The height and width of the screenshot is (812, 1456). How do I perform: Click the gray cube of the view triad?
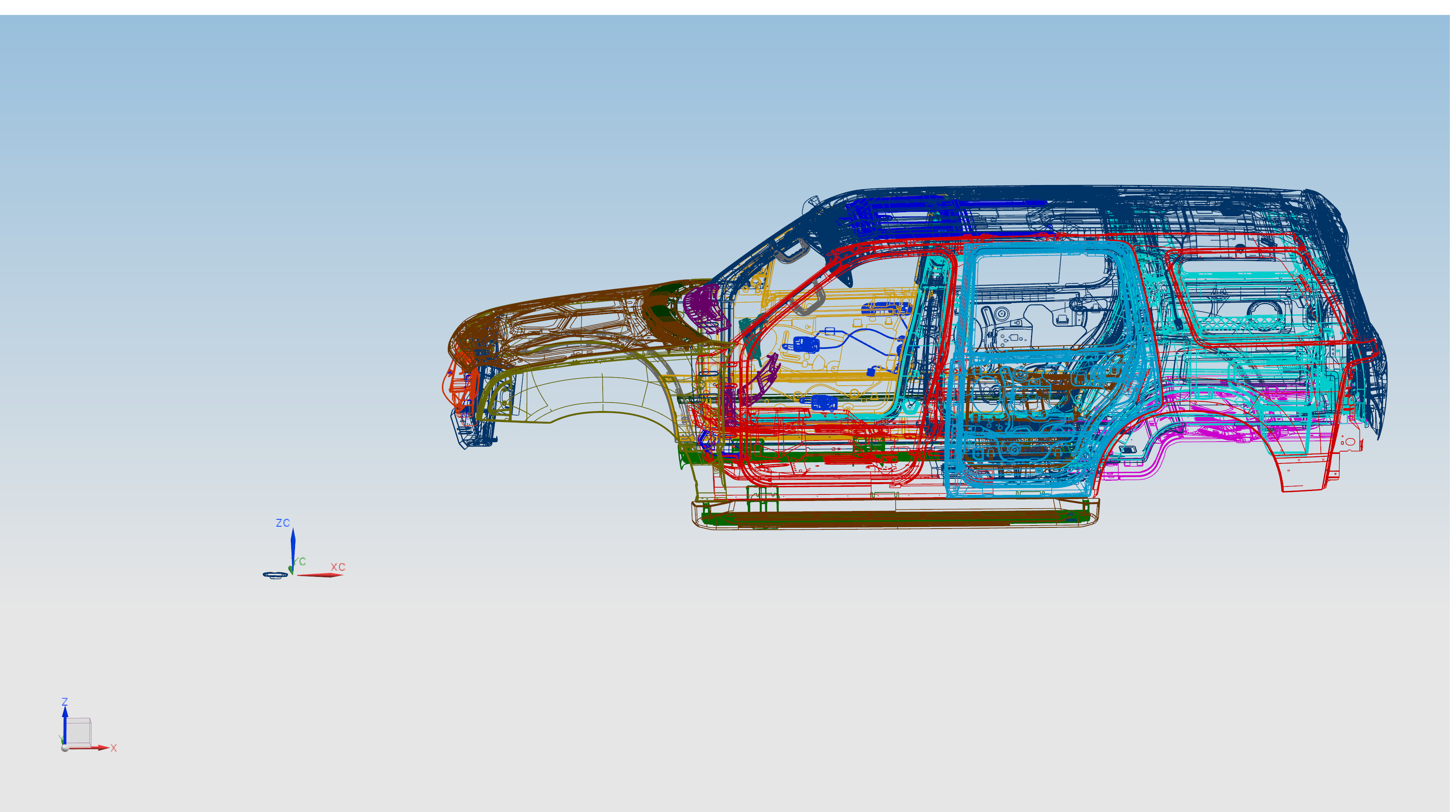79,731
